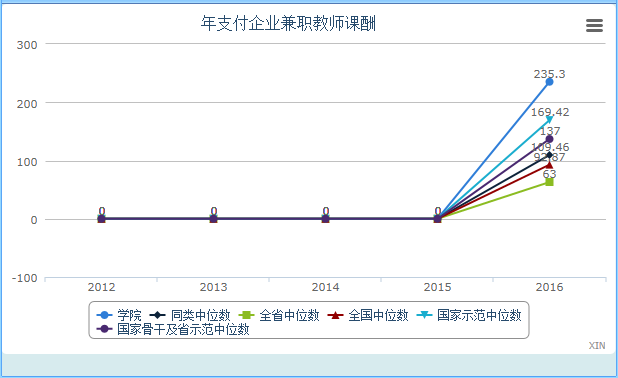Click the 63 green square marker
The height and width of the screenshot is (378, 618).
click(x=549, y=182)
